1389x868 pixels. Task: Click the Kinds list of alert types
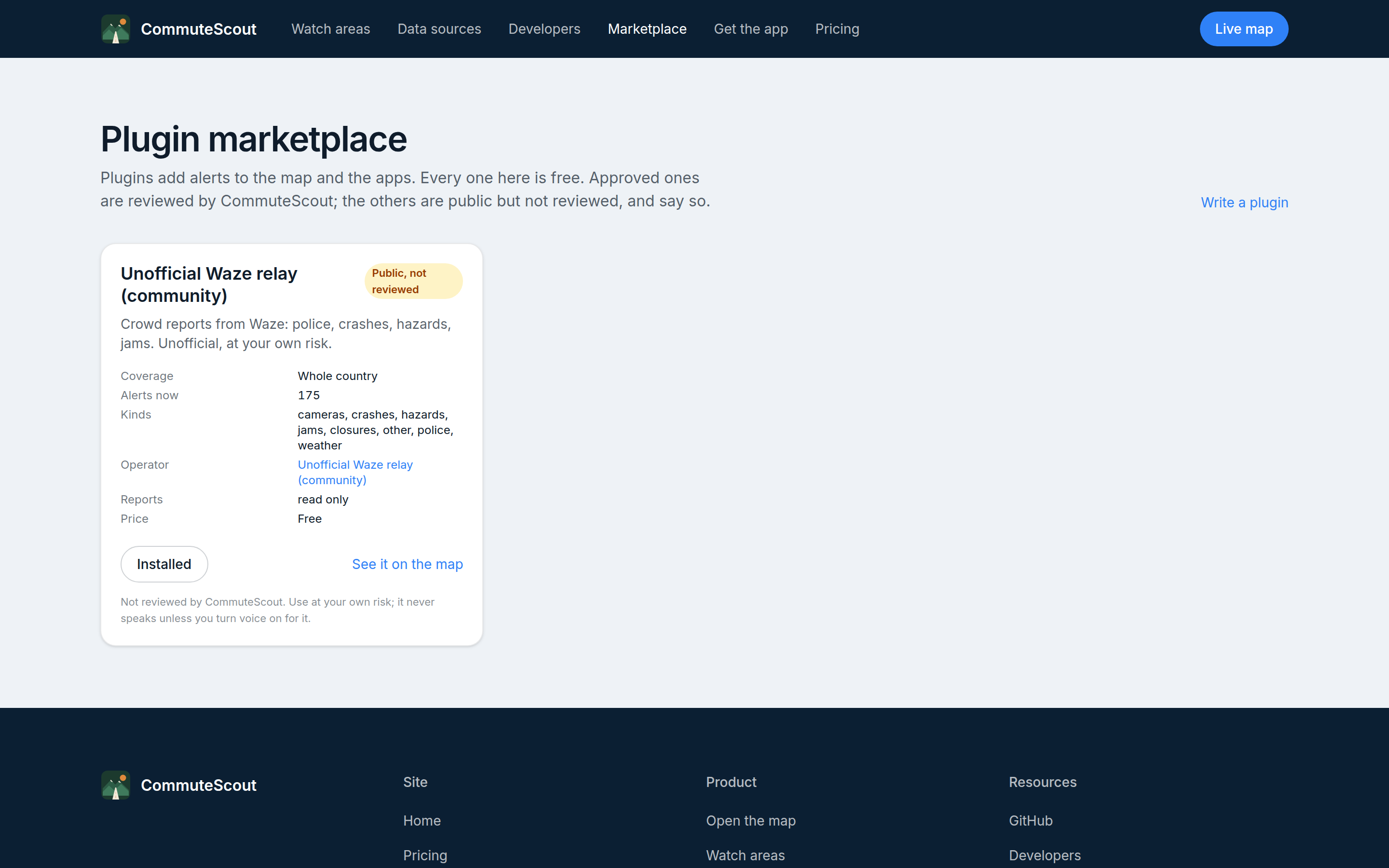[375, 430]
